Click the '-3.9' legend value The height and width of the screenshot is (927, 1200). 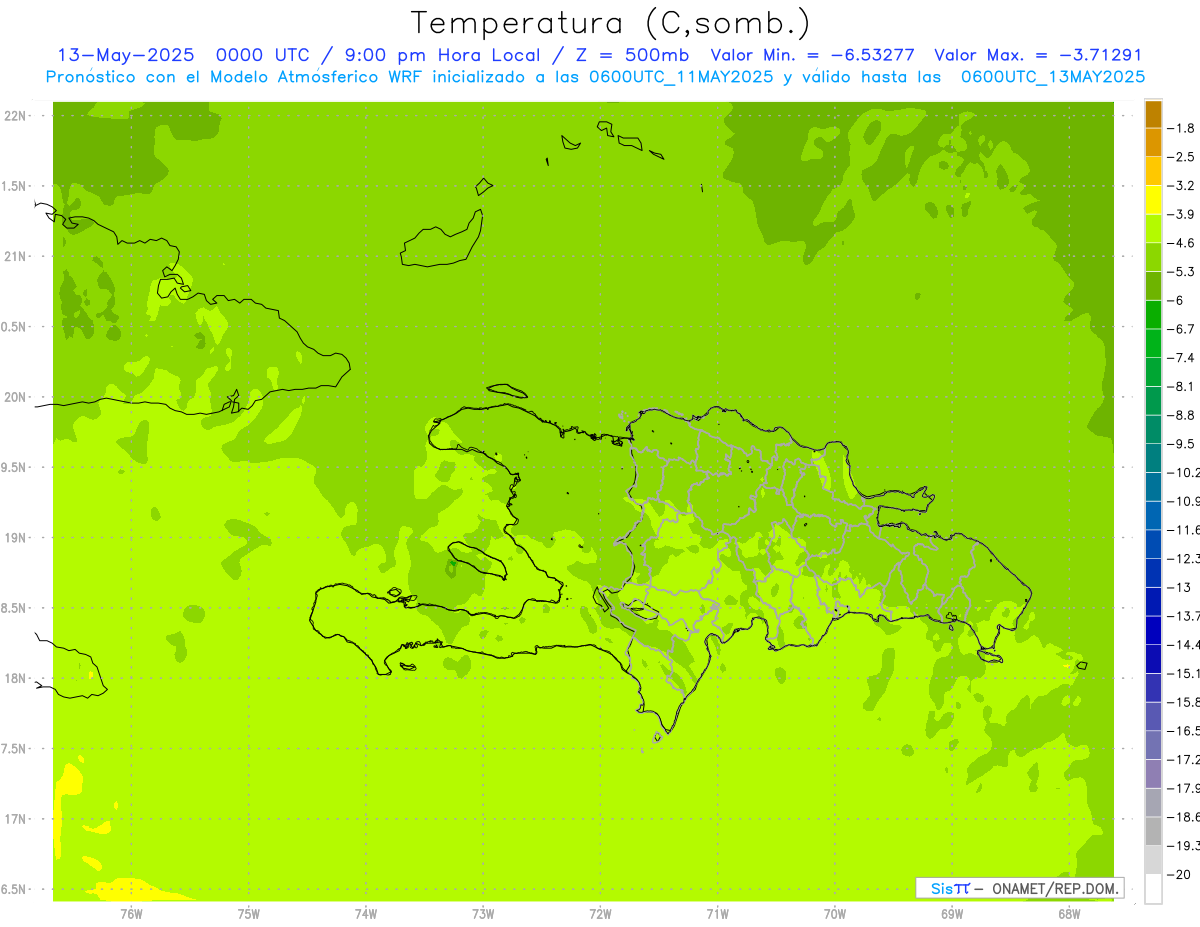pos(1181,214)
